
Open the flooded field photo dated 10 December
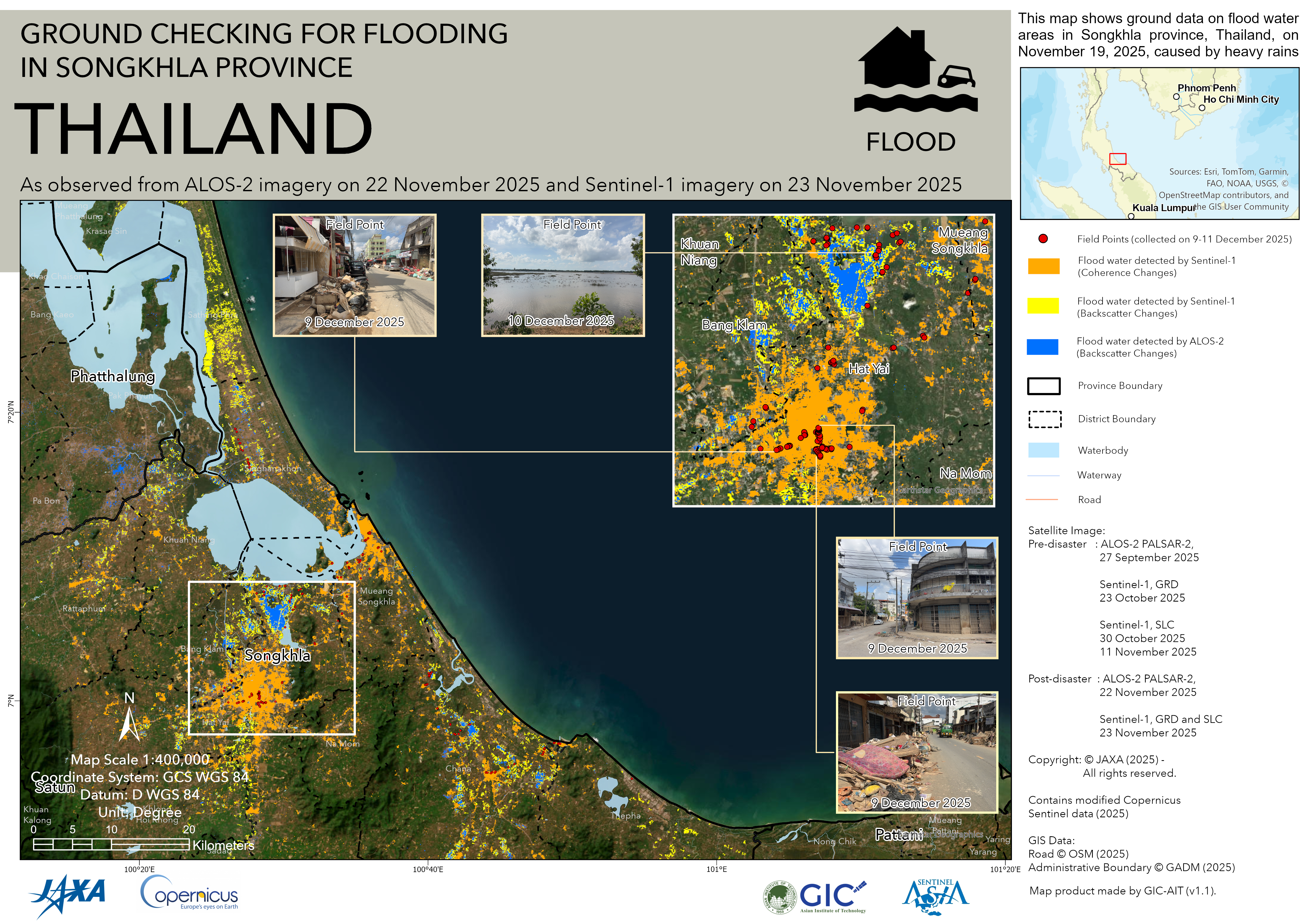(x=562, y=275)
